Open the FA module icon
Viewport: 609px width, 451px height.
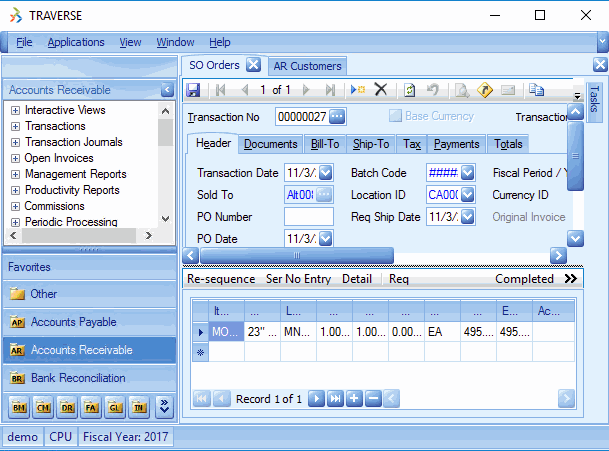(x=91, y=407)
